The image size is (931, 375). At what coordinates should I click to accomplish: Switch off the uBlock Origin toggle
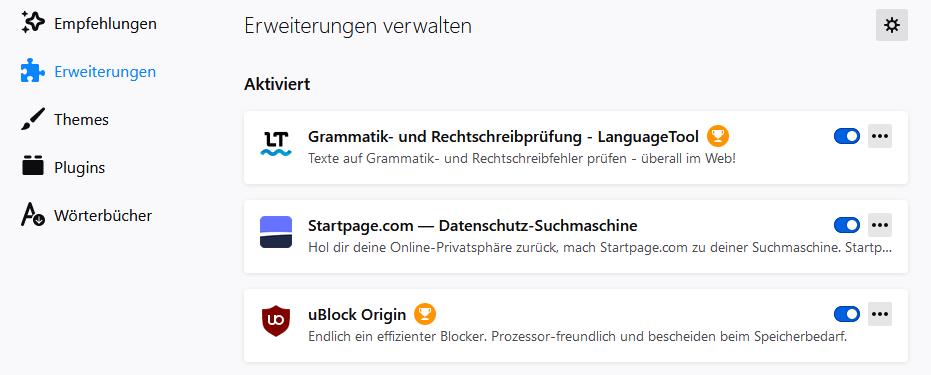847,314
